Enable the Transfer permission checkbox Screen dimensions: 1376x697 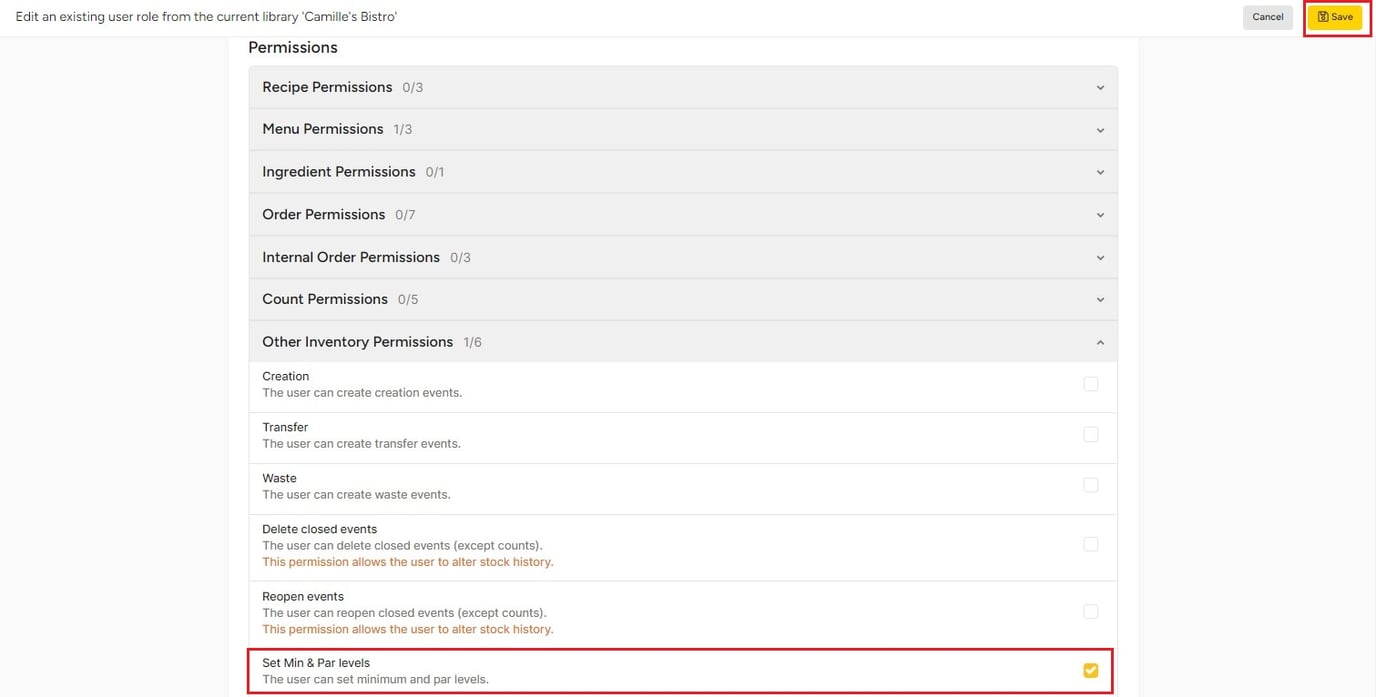coord(1090,435)
